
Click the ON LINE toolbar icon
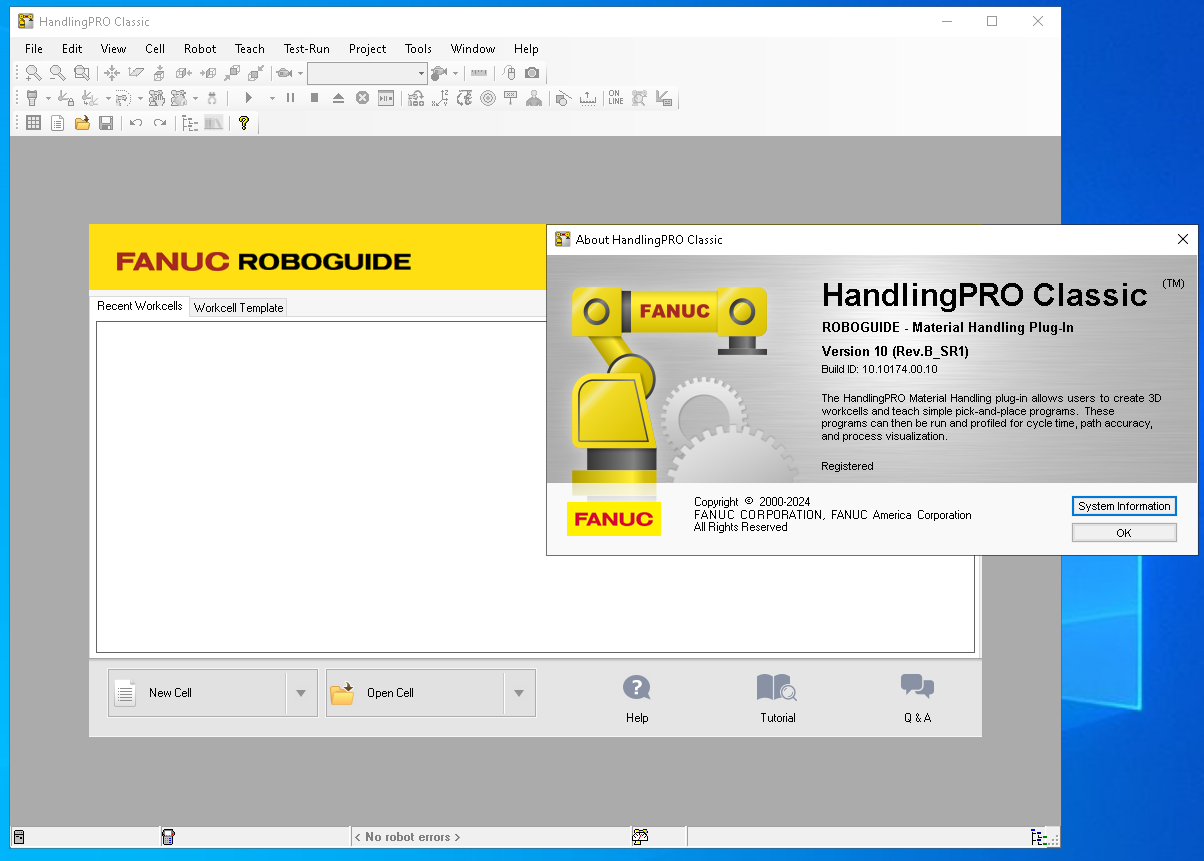coord(615,98)
